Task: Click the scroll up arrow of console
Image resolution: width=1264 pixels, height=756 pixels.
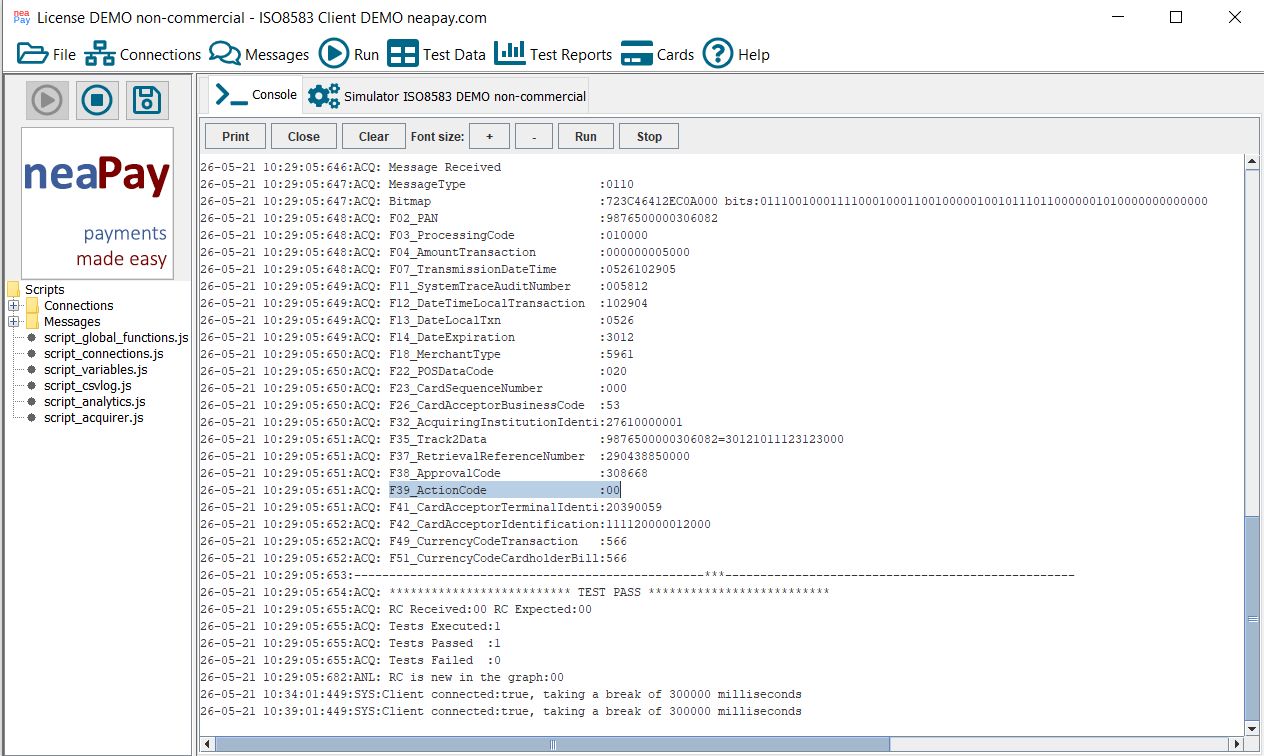Action: [x=1252, y=162]
